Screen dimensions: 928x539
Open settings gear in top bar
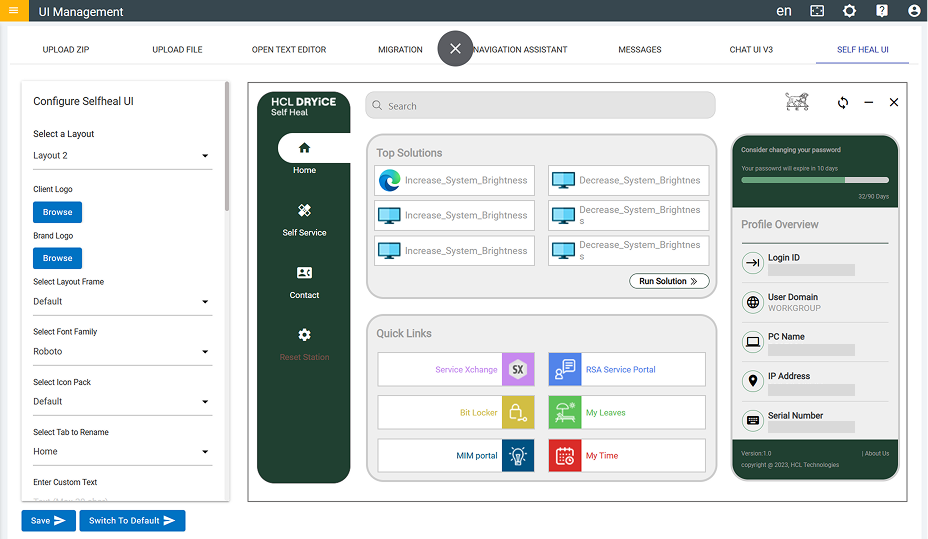(849, 11)
